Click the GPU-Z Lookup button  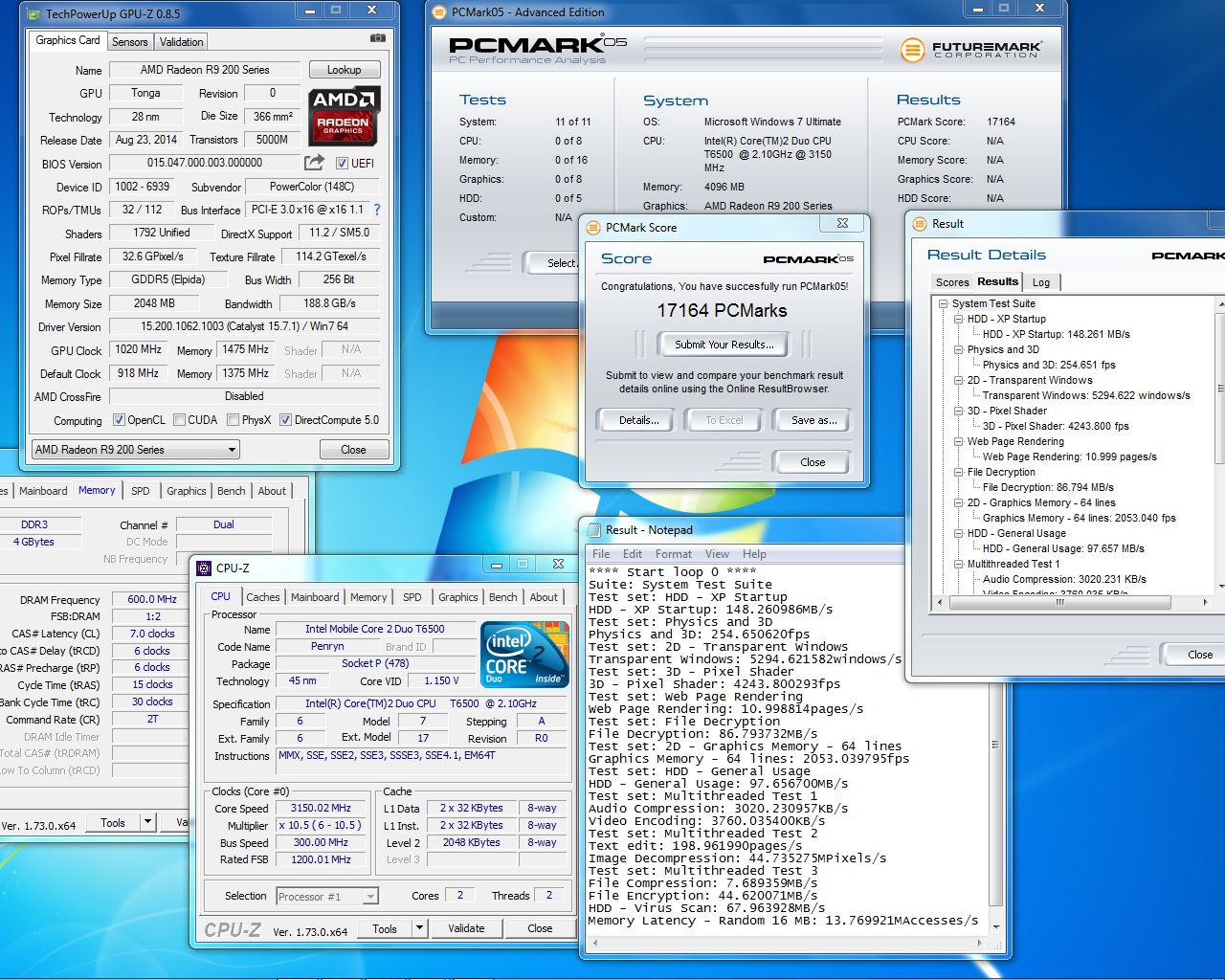click(x=345, y=70)
